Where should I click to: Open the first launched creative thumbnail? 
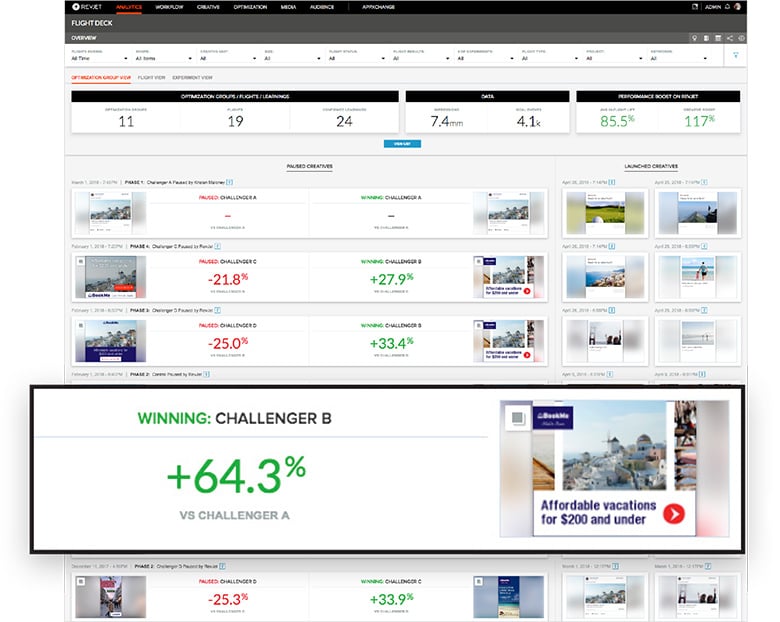(x=591, y=212)
